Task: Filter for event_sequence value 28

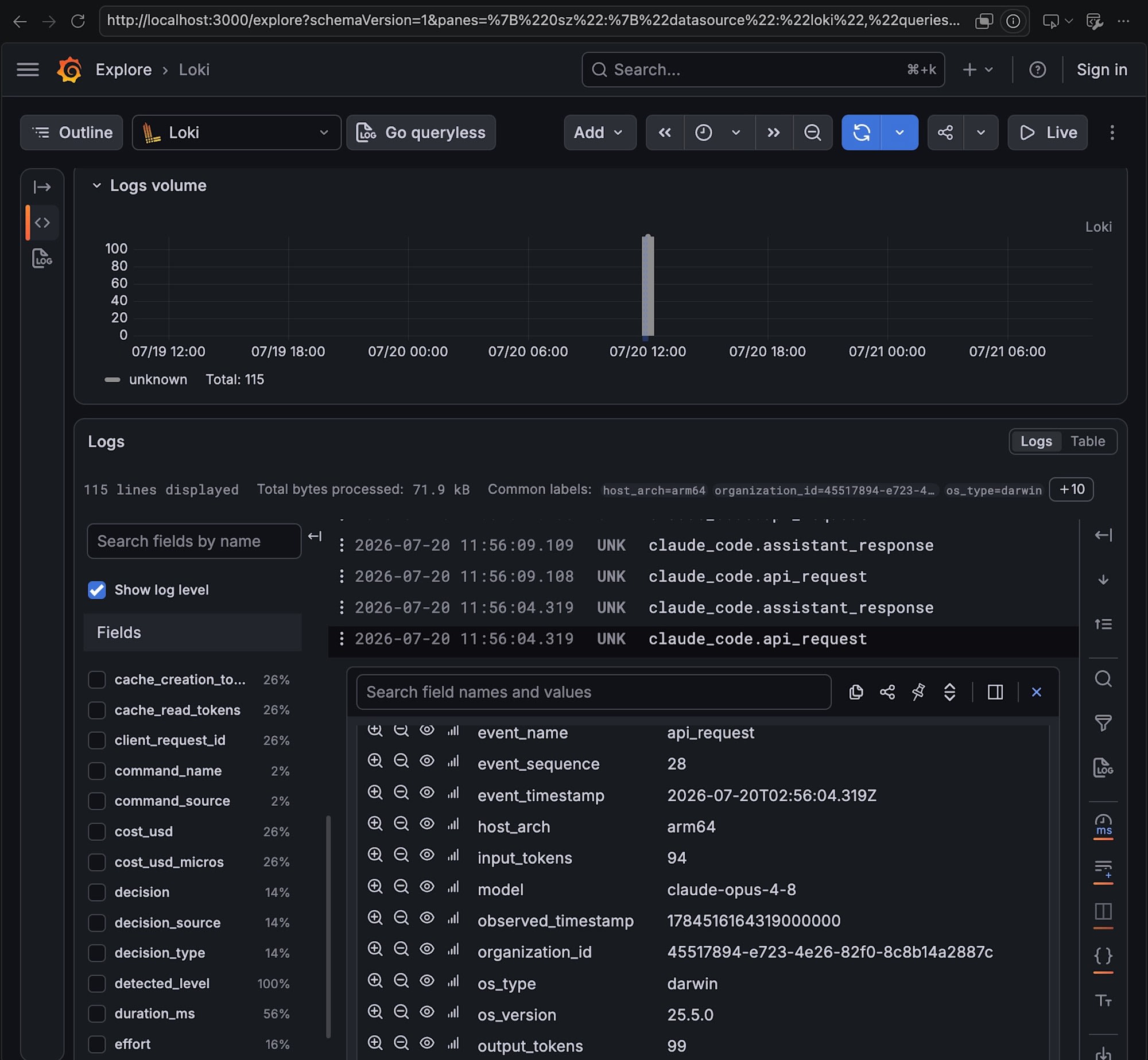Action: point(375,761)
